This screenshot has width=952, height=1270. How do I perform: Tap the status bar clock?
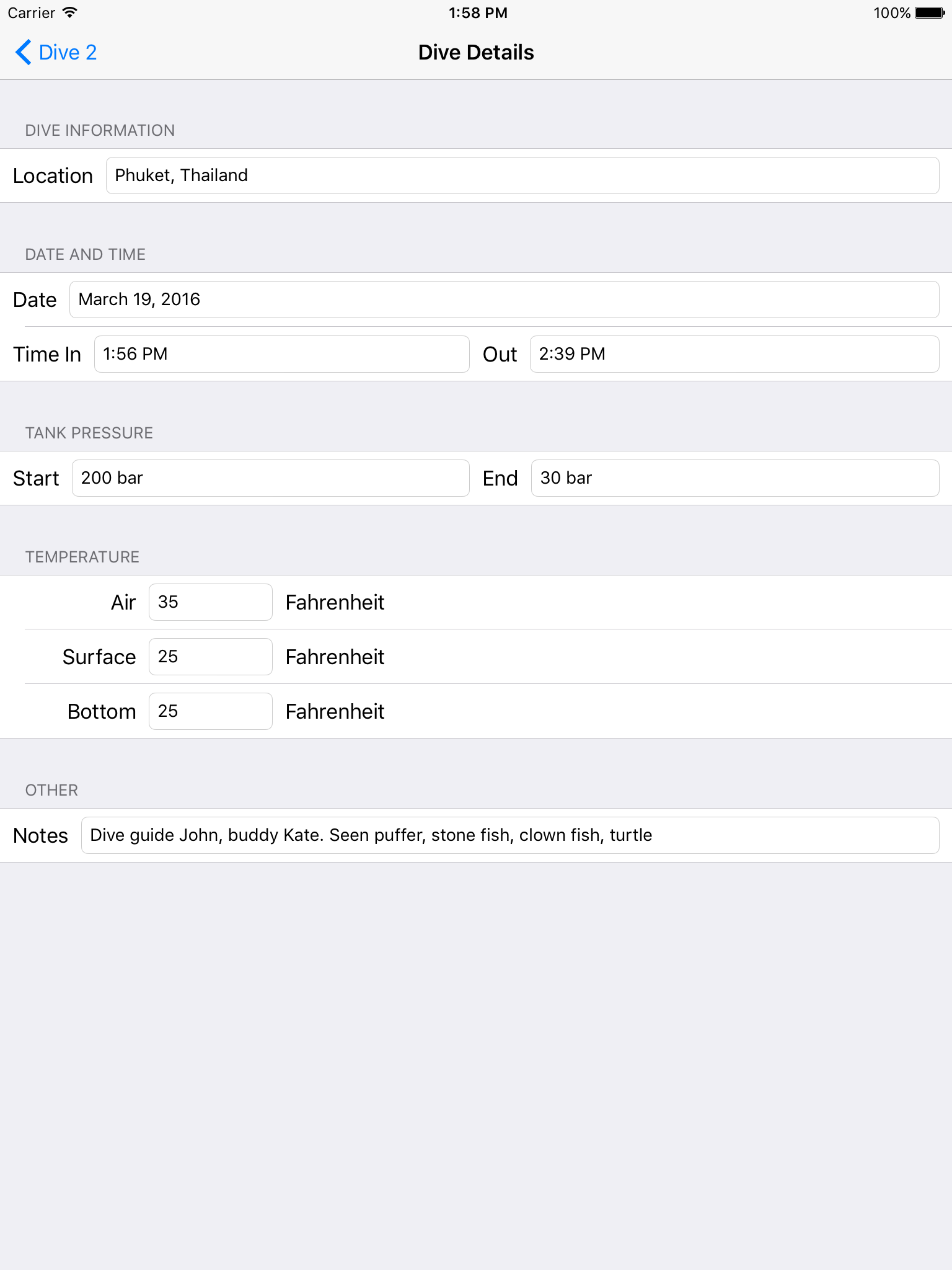(x=478, y=12)
